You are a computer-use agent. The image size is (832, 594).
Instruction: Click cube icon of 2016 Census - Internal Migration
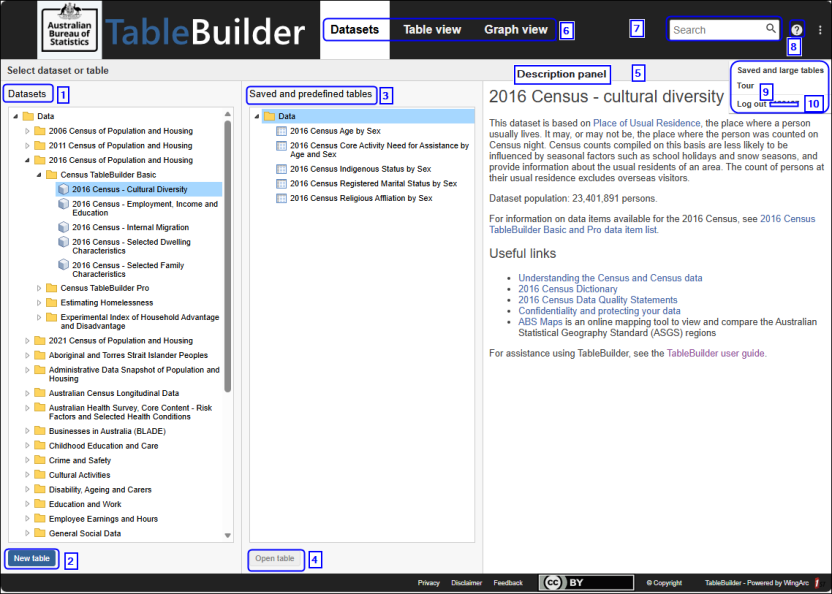64,227
